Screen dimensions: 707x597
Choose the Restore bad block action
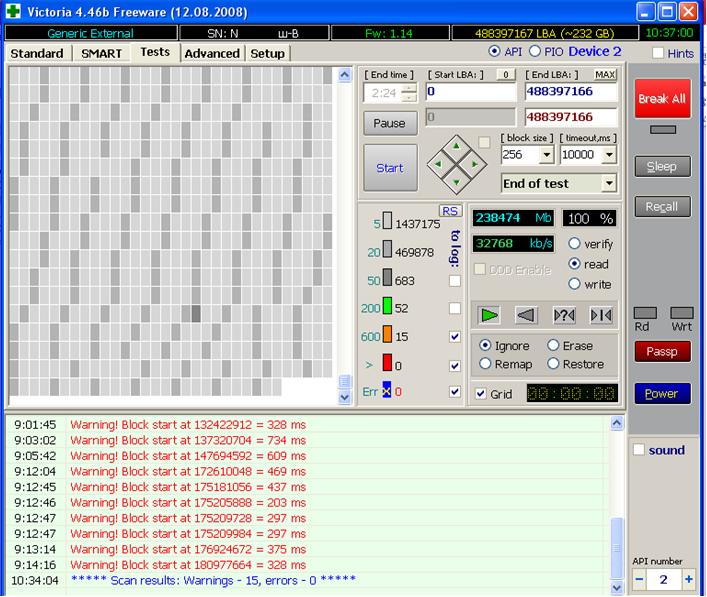coord(553,363)
